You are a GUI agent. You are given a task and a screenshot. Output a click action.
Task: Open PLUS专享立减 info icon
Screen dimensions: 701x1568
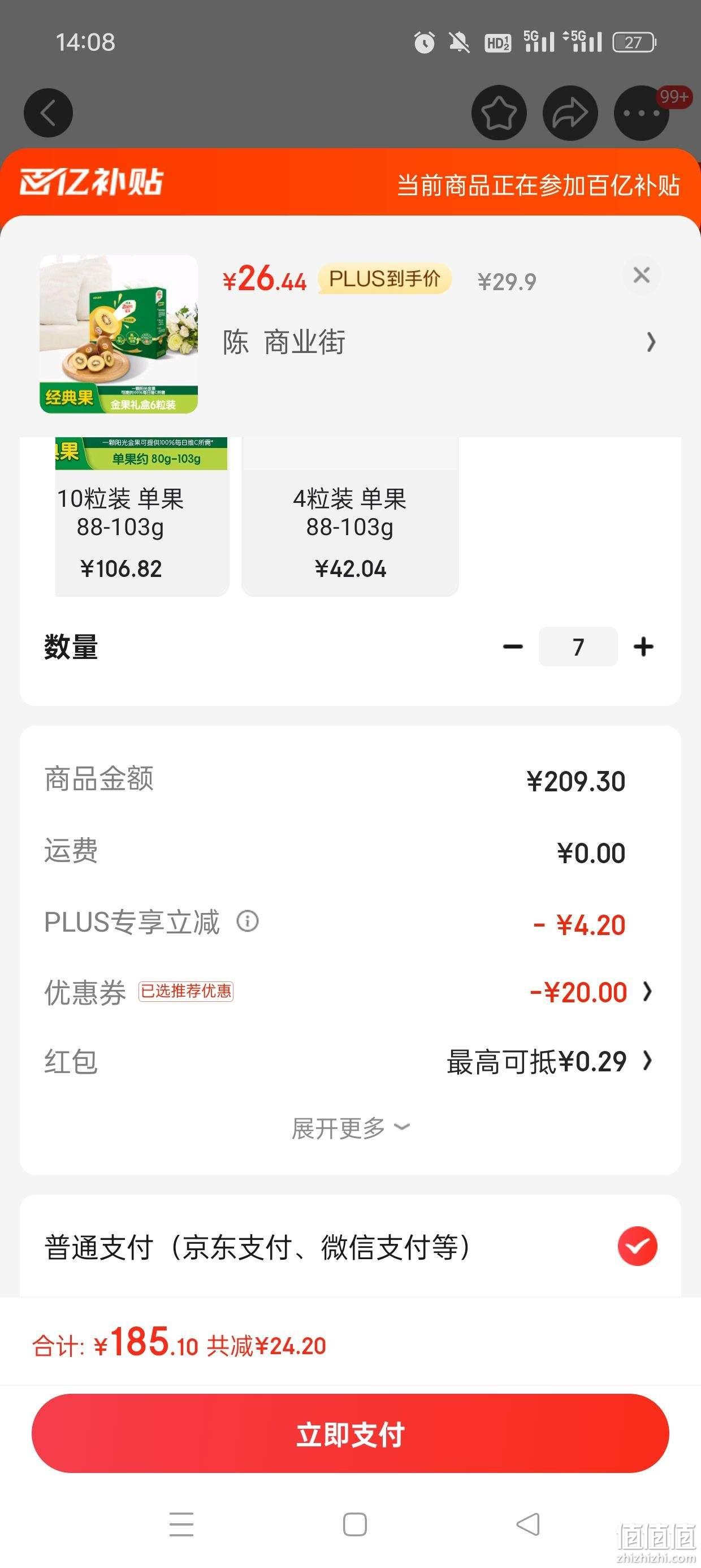point(248,921)
